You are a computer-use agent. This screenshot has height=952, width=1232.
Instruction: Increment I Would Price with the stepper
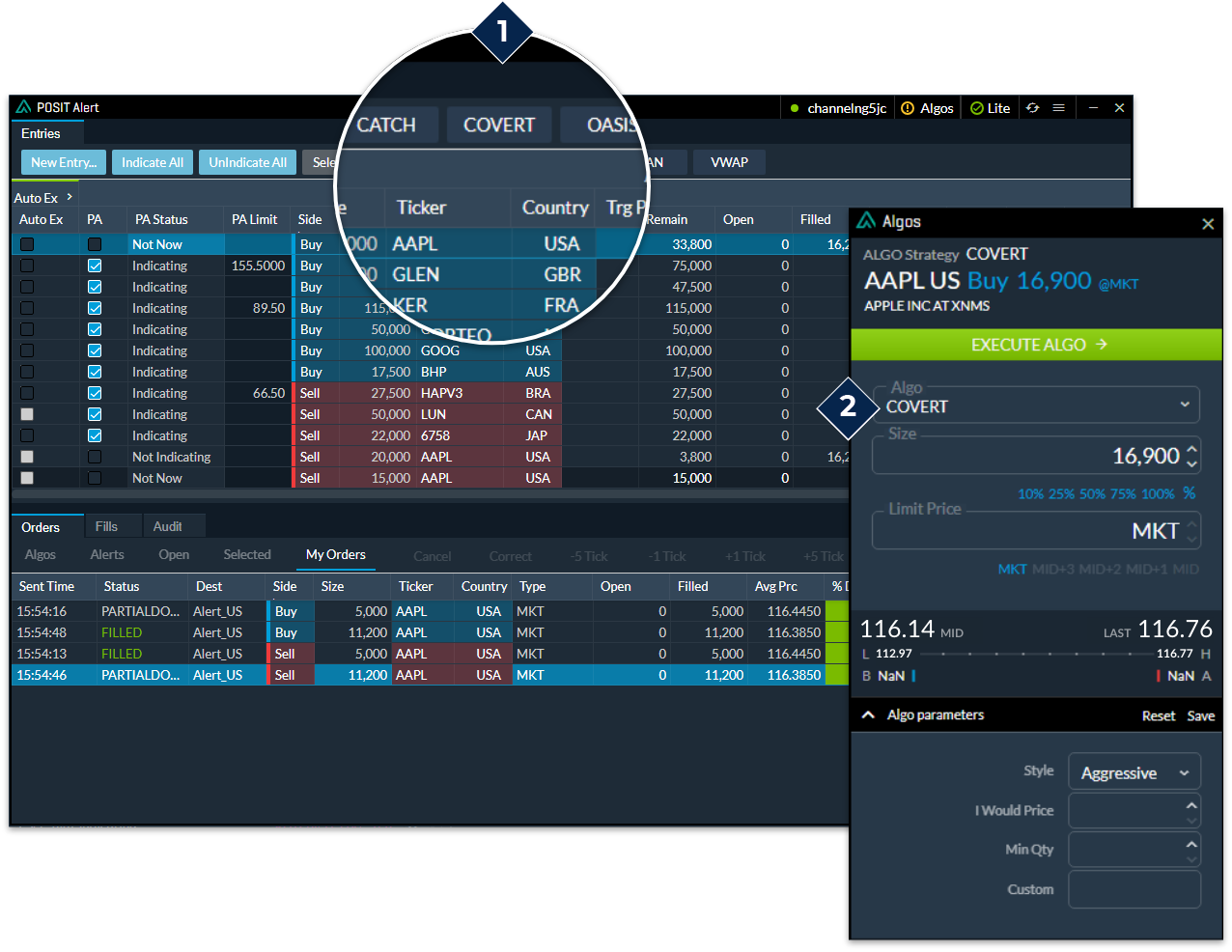coord(1193,804)
